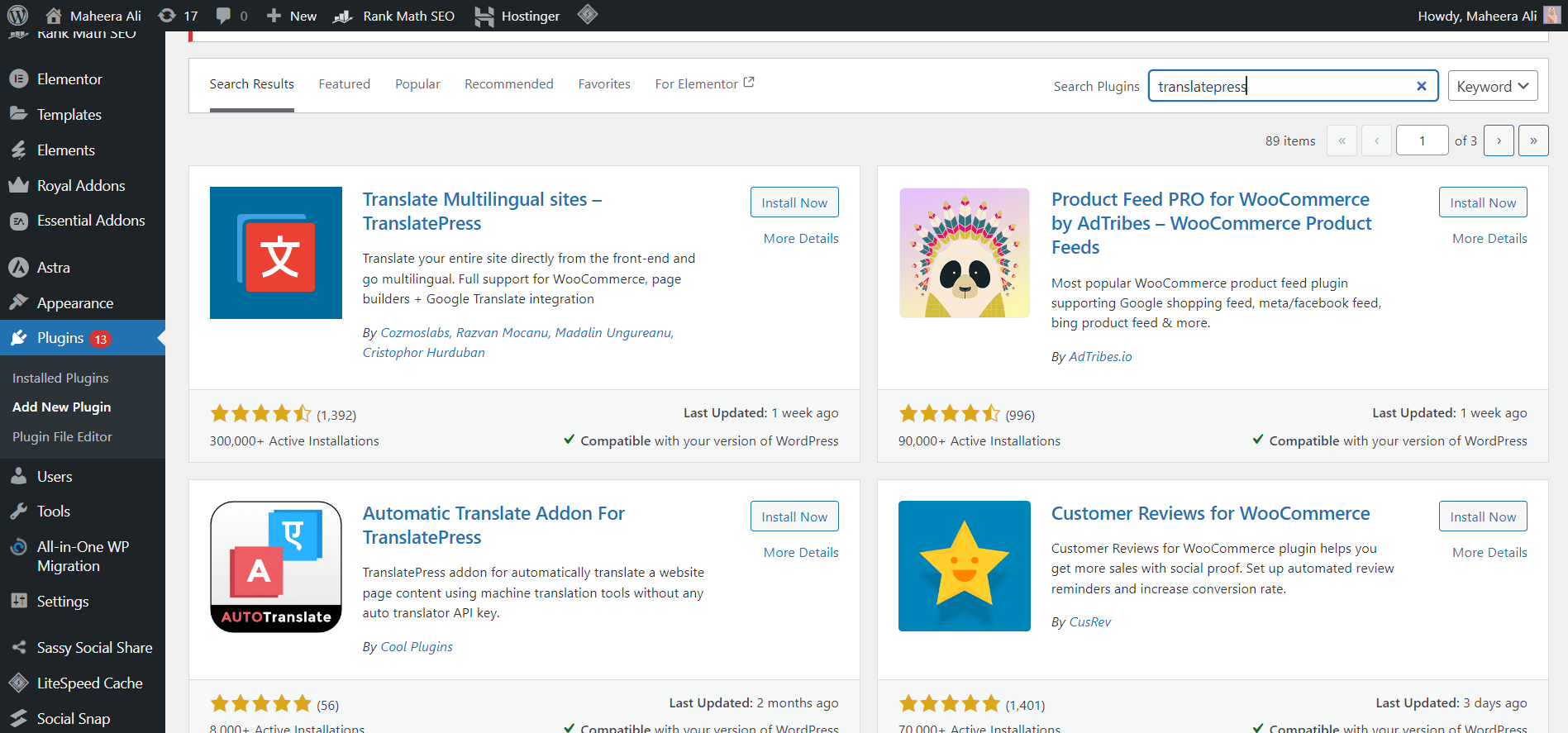The width and height of the screenshot is (1568, 733).
Task: Open Add New Plugin submenu item
Action: pyautogui.click(x=61, y=407)
